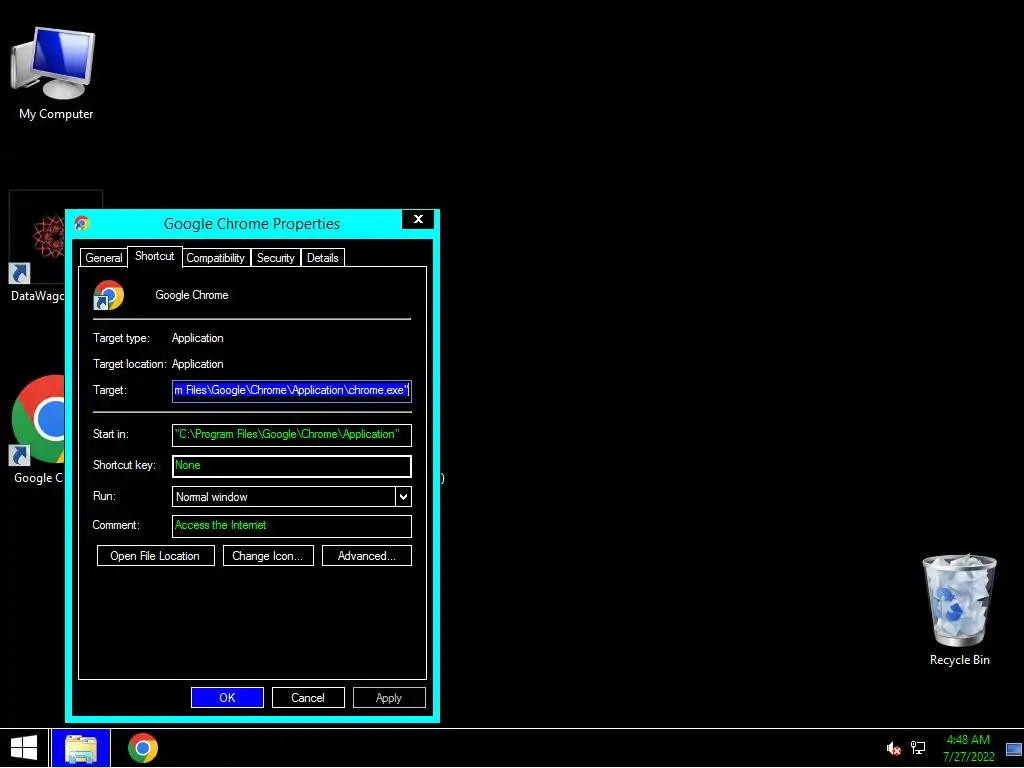This screenshot has height=768, width=1024.
Task: Click the Google Chrome name text
Action: (192, 295)
